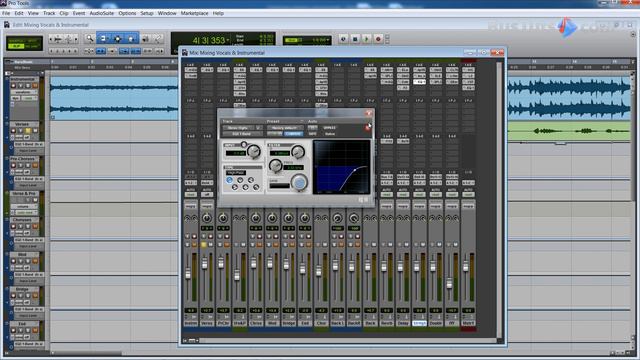Open group assignment selector on first mixer channel
Viewport: 640px width, 360px height.
tap(191, 207)
